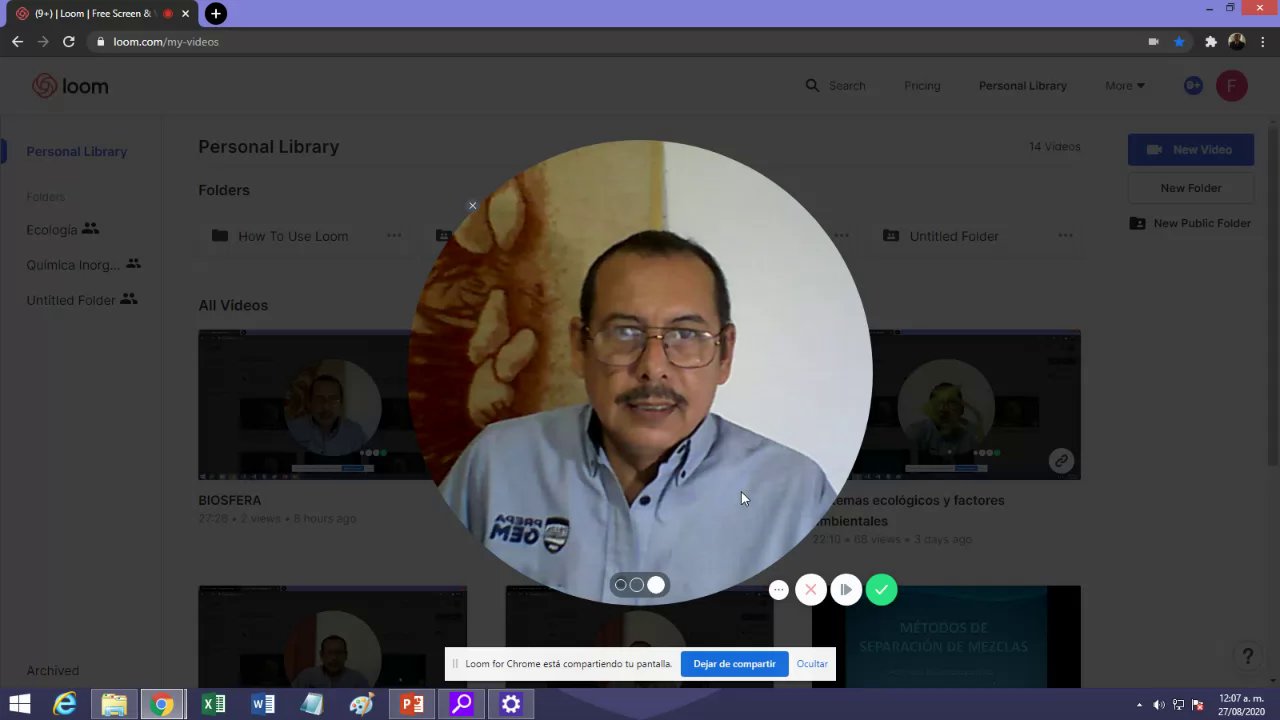Click the camera permission icon in address bar
The image size is (1280, 720).
tap(1153, 42)
